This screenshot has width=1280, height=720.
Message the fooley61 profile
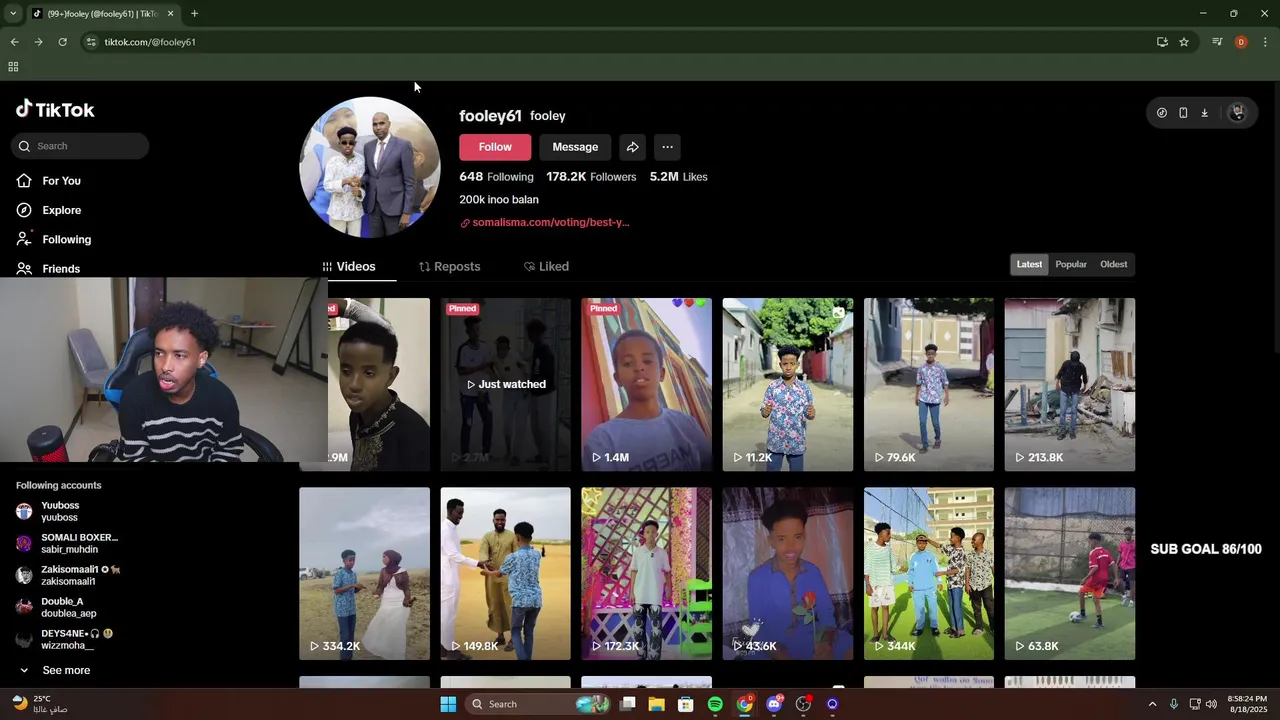pos(575,147)
